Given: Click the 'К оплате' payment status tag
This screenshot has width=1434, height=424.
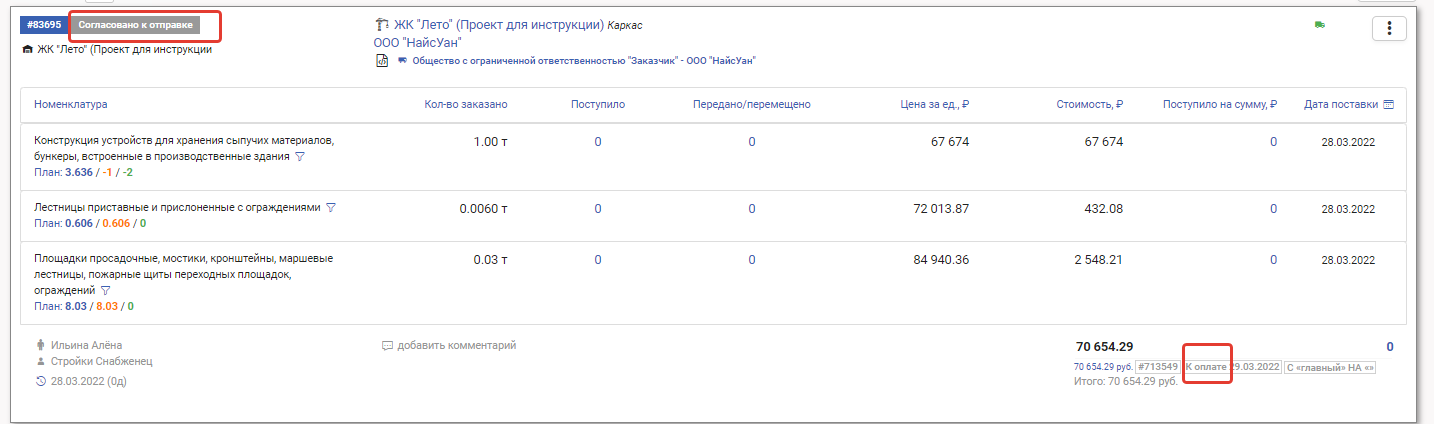Looking at the screenshot, I should point(1206,367).
